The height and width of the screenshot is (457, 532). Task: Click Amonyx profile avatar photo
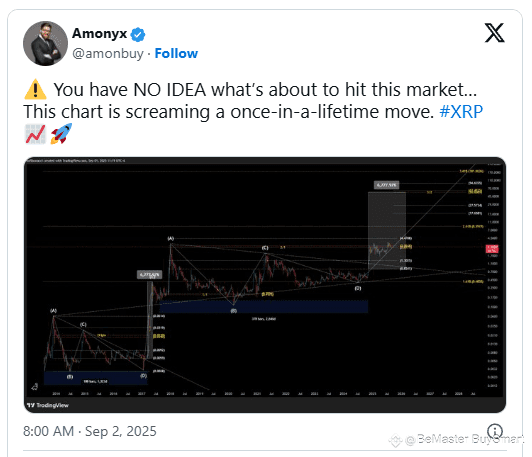click(x=45, y=43)
